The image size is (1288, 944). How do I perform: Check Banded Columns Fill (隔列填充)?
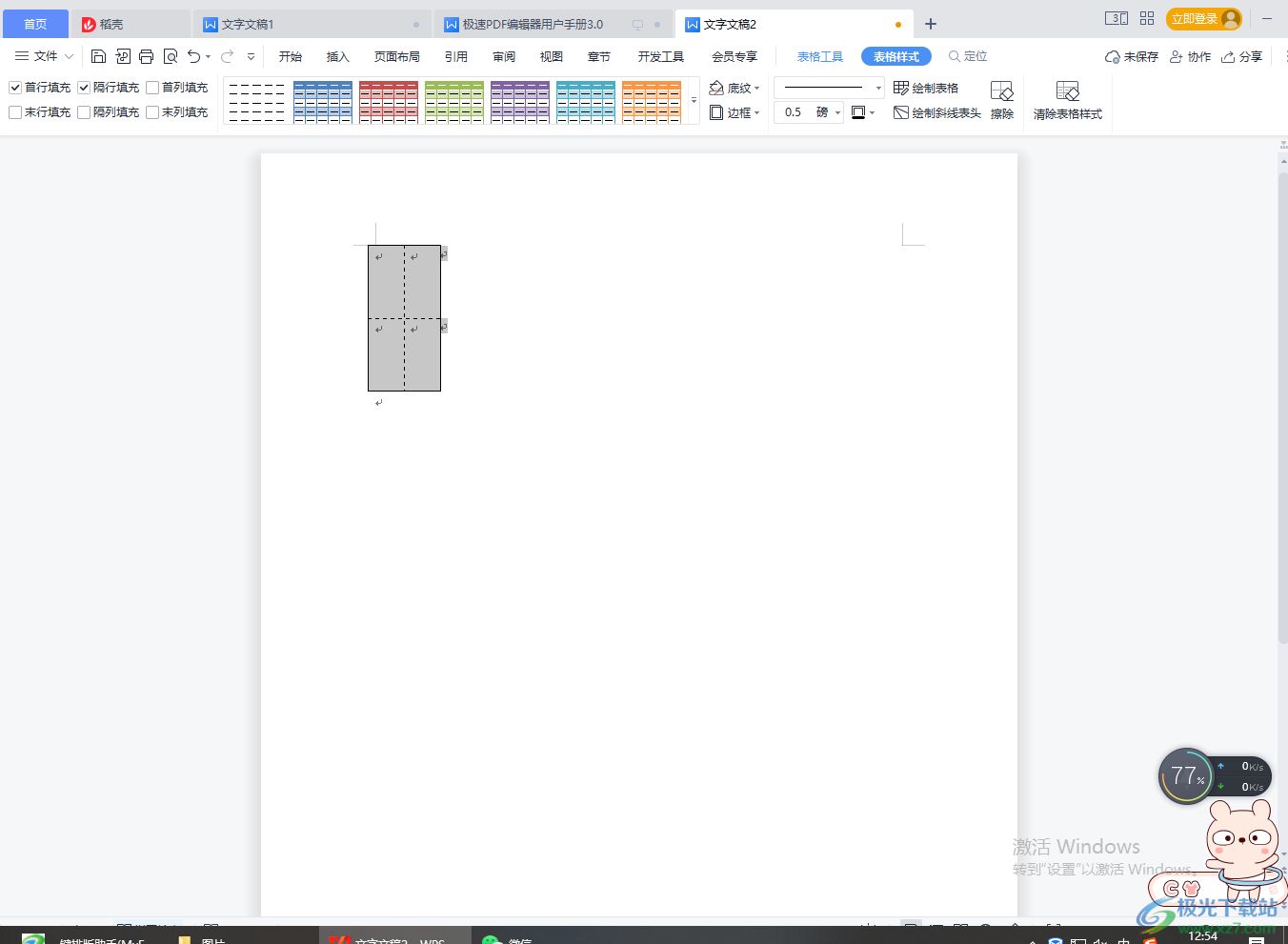tap(84, 112)
